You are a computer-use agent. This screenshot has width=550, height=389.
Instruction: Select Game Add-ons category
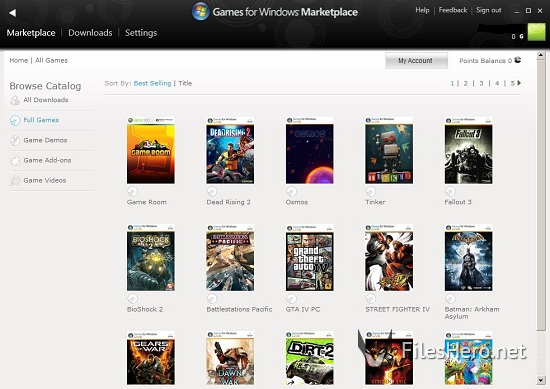click(x=47, y=160)
